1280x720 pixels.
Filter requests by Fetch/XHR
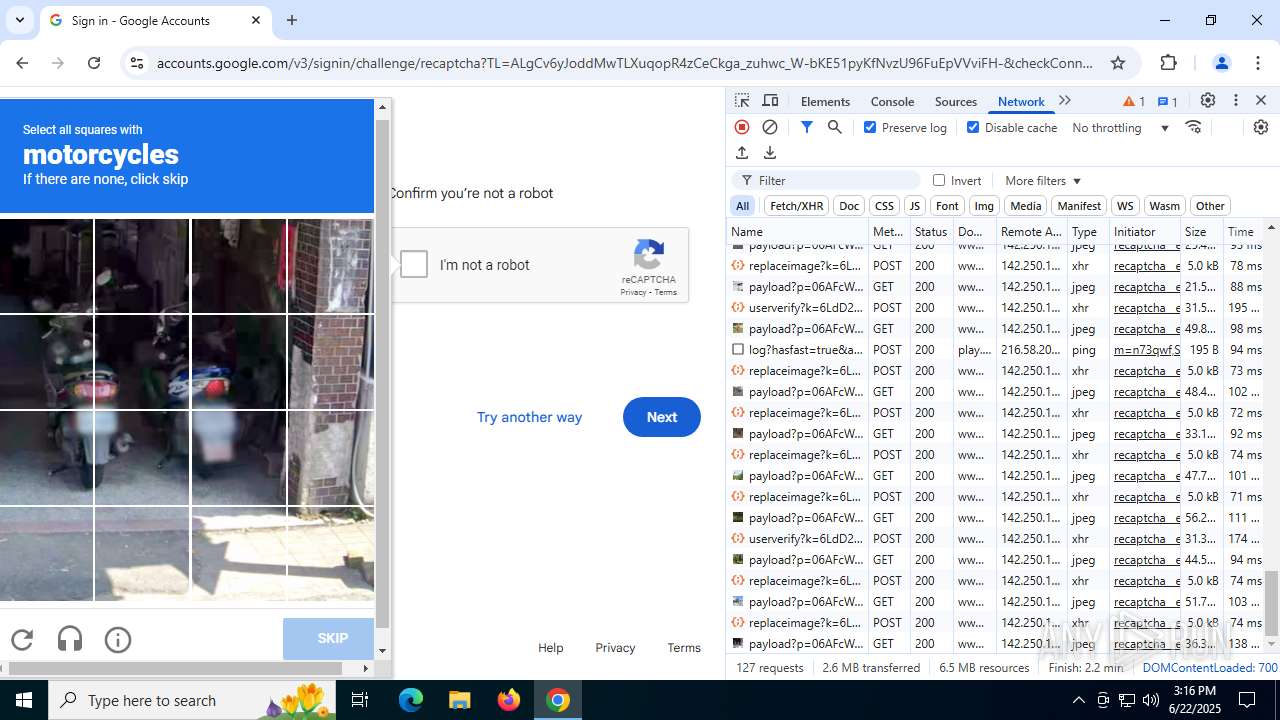tap(797, 206)
